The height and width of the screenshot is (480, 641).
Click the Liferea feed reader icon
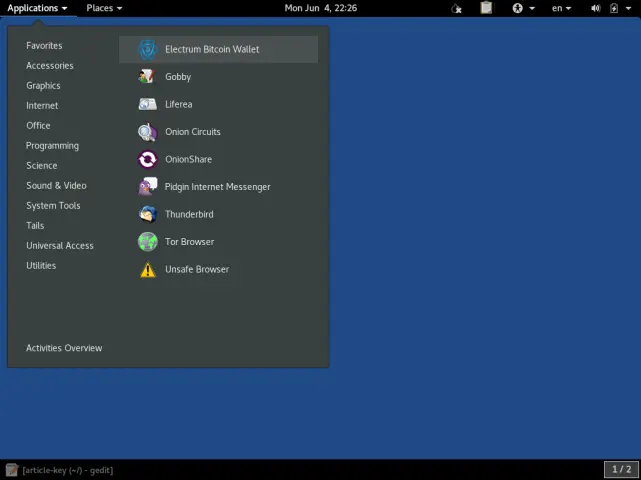(148, 104)
